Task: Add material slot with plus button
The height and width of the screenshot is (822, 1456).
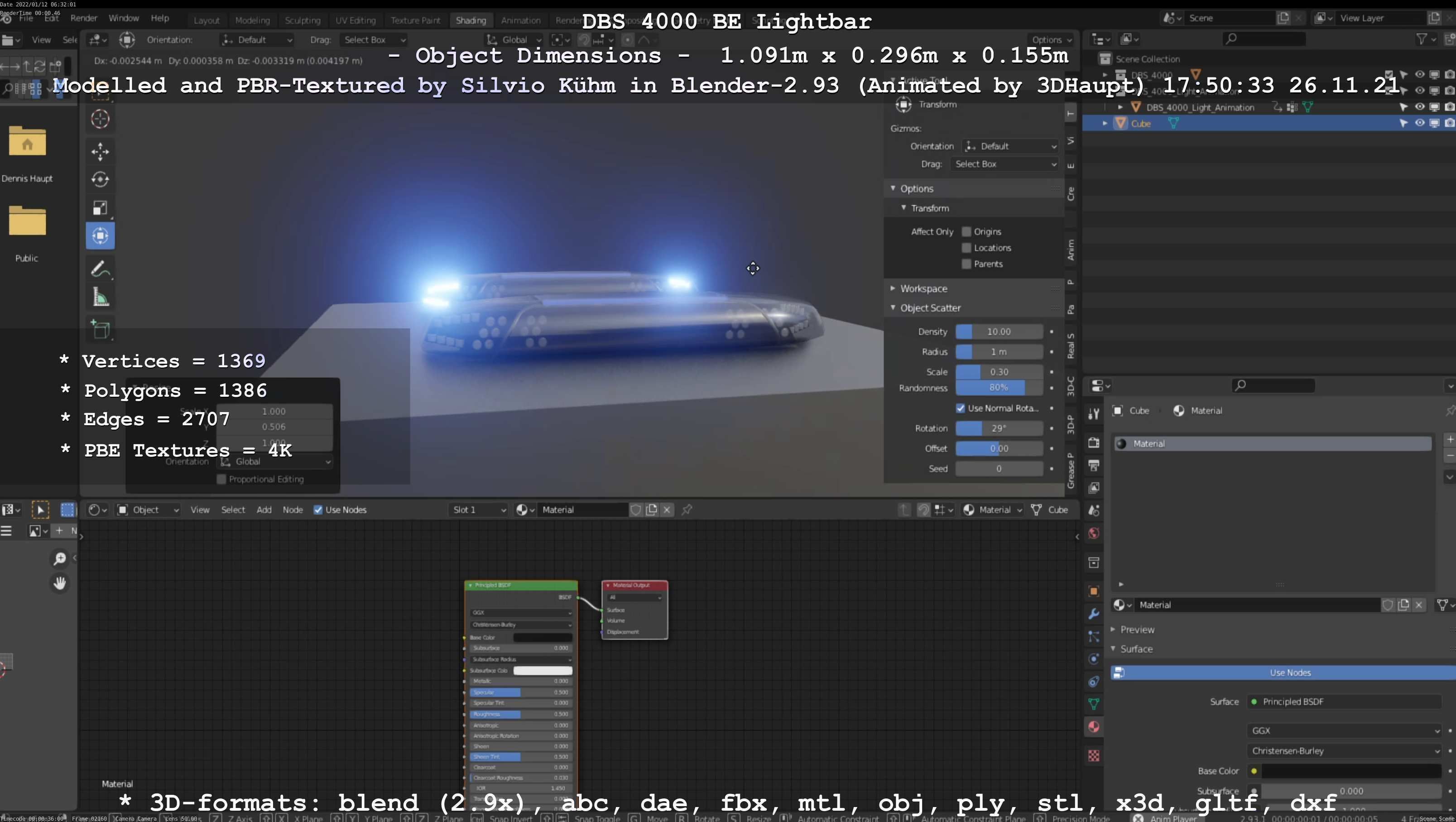Action: [x=1450, y=439]
